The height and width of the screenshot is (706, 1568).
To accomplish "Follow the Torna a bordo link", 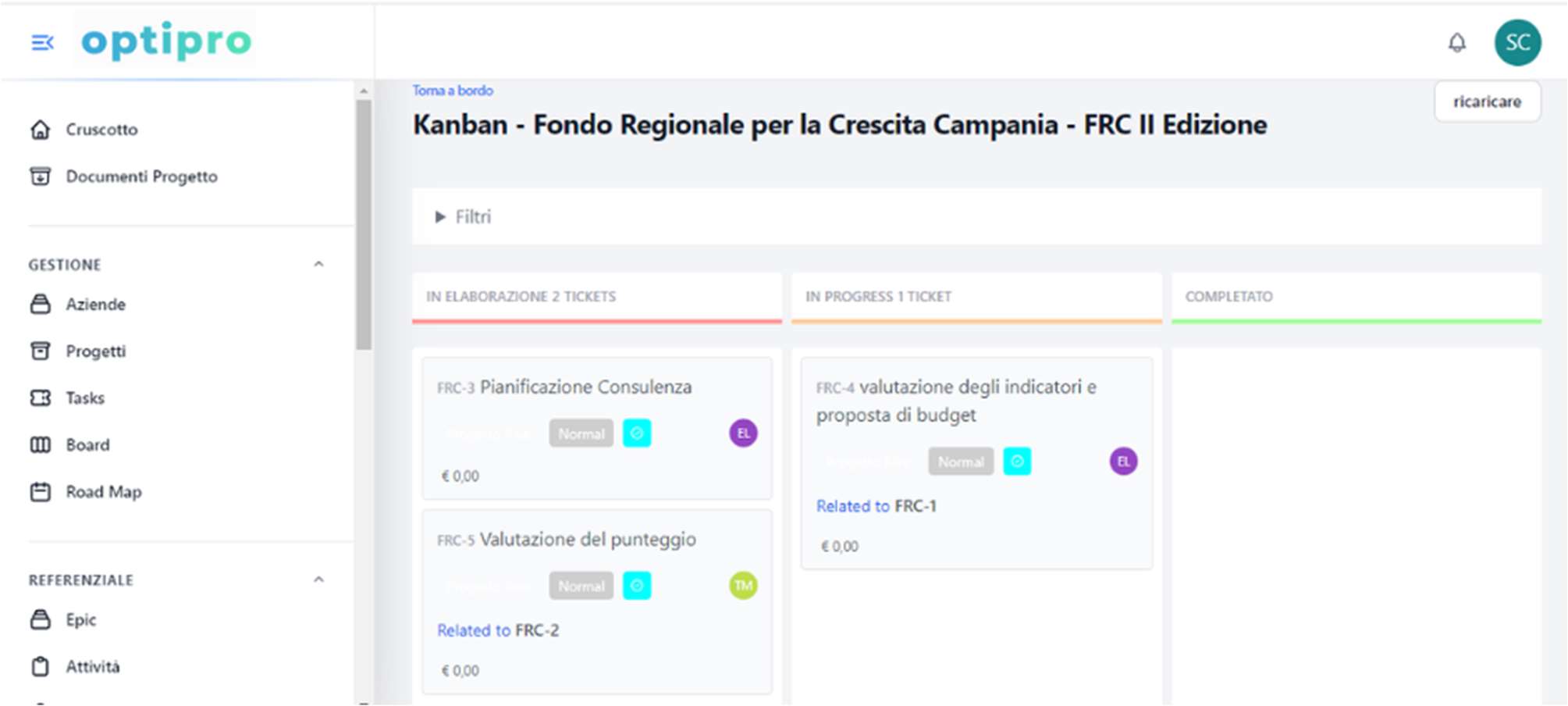I will [x=453, y=91].
